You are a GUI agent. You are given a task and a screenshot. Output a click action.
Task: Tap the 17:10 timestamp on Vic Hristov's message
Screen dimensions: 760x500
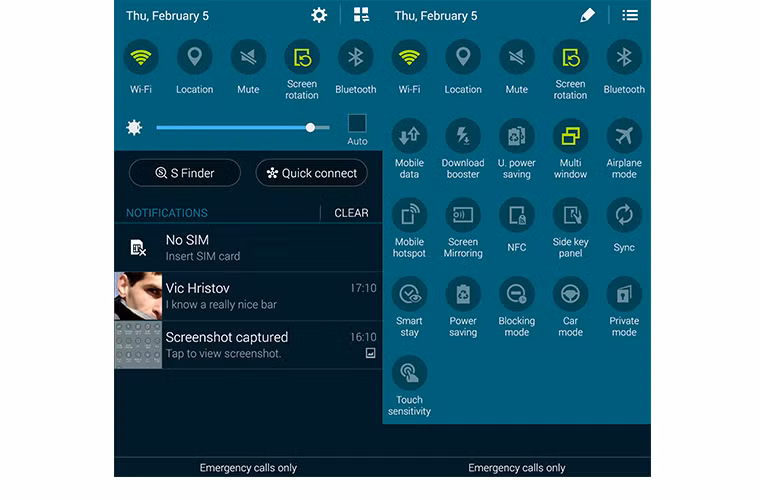point(364,288)
